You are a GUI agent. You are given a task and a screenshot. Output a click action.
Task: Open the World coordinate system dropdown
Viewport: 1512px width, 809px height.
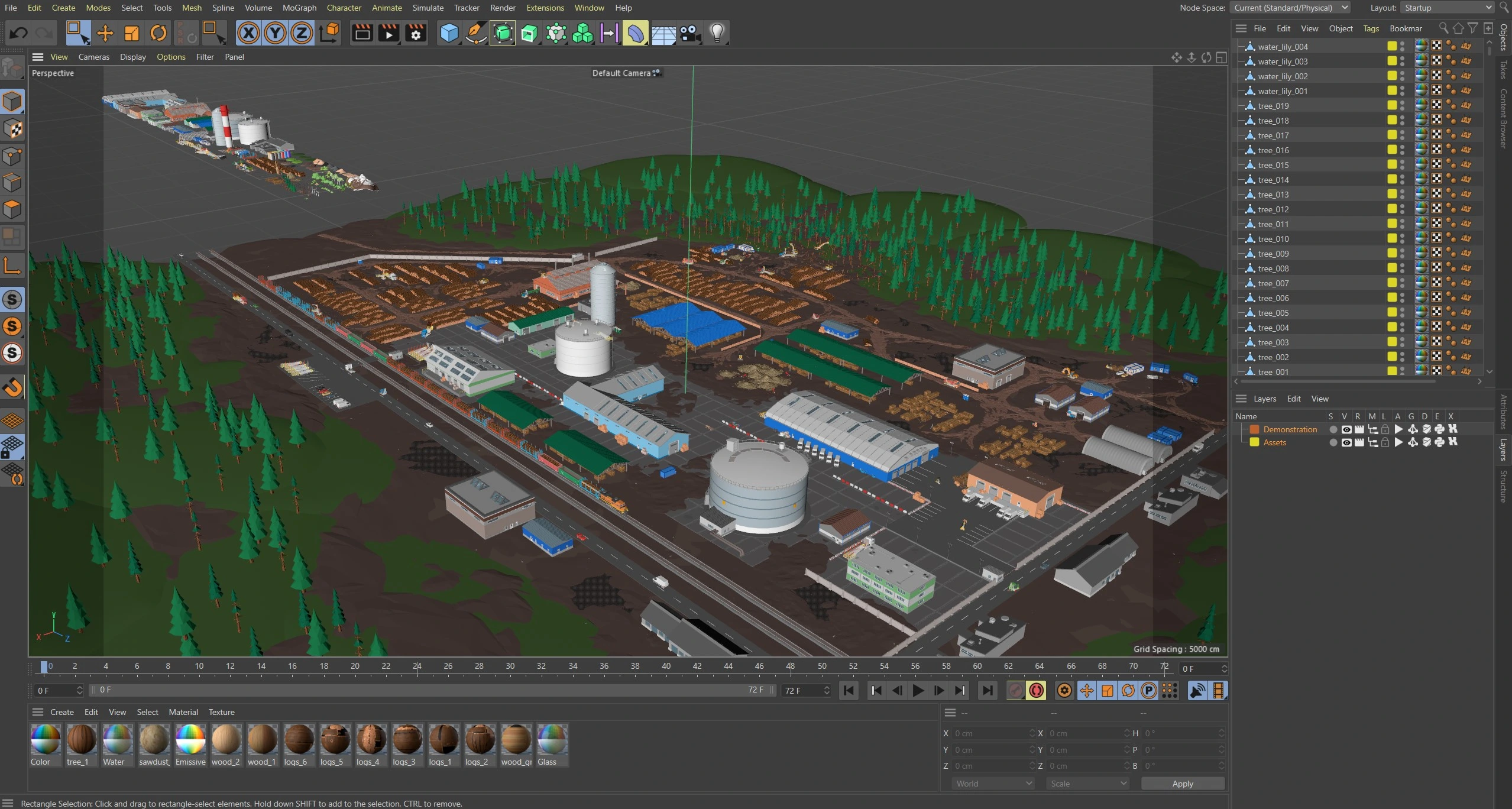(992, 783)
